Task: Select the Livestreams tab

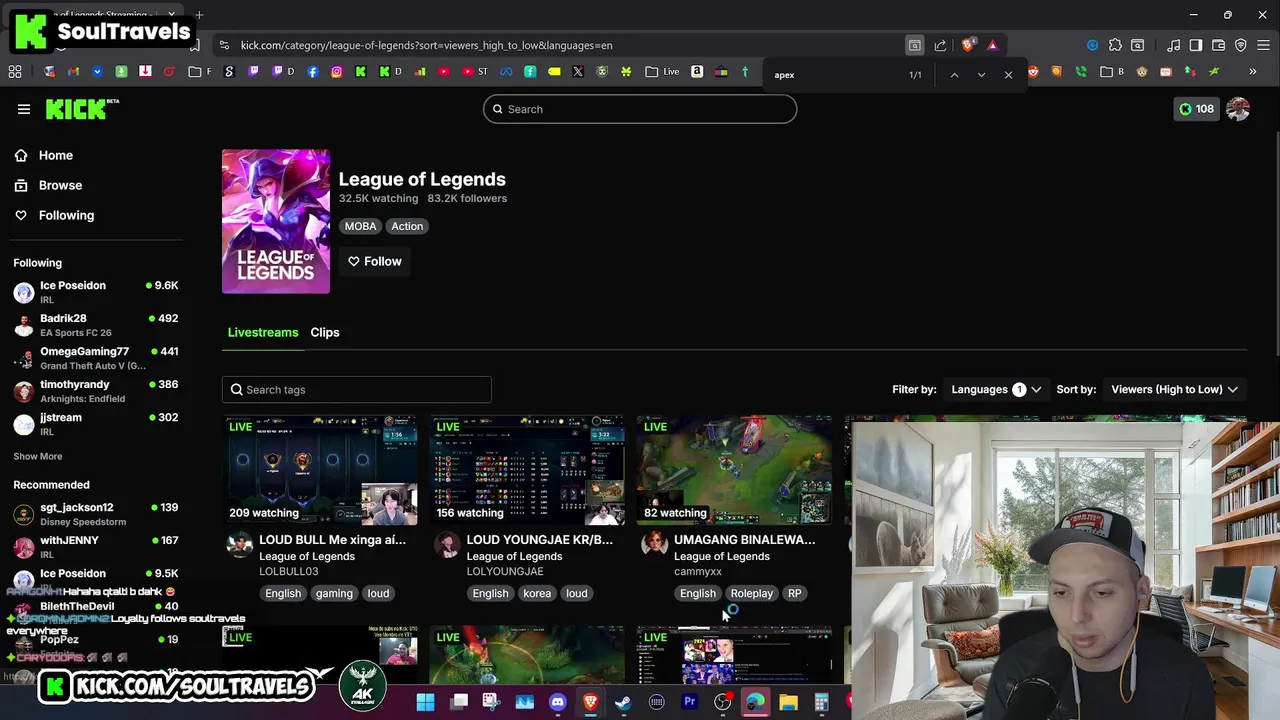Action: coord(263,332)
